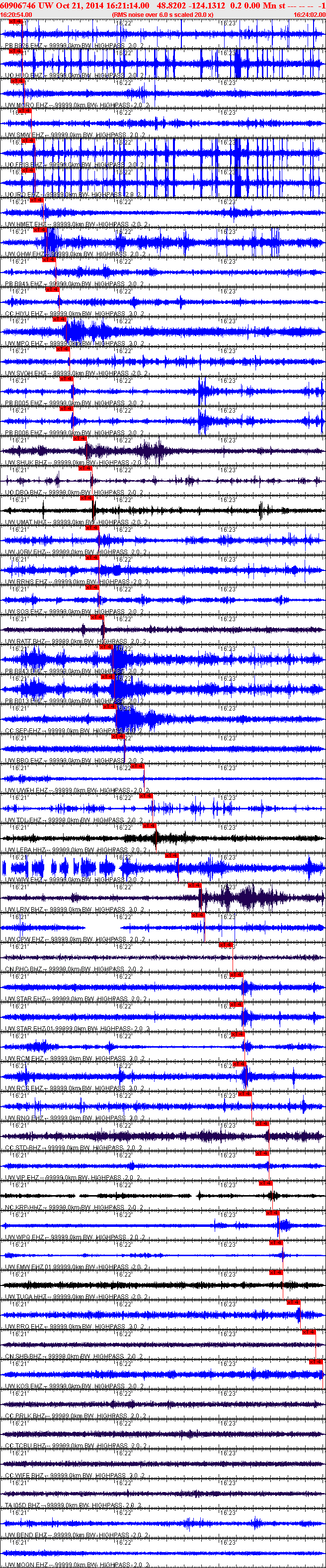Click the red pick marker on UW MPO trace
The width and height of the screenshot is (326, 1568).
(59, 319)
